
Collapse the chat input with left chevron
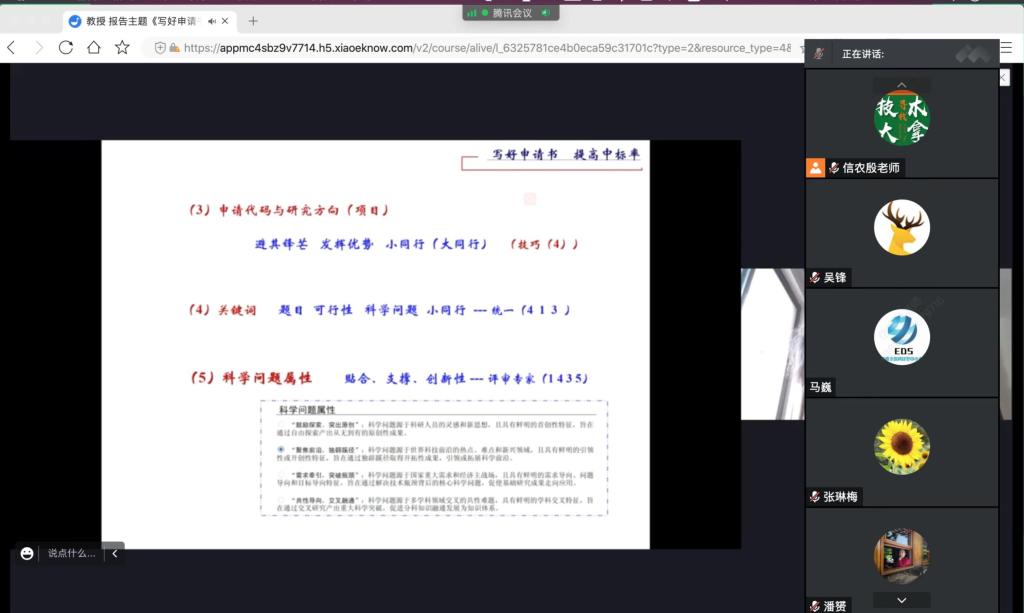[114, 553]
